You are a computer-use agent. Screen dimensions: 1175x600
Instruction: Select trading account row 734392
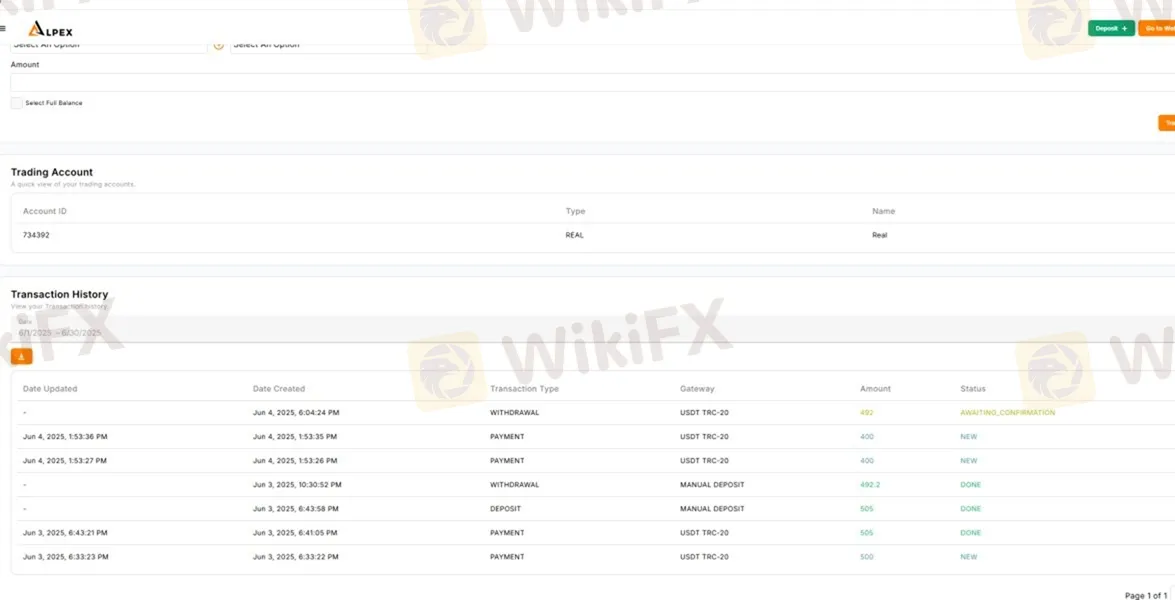37,235
